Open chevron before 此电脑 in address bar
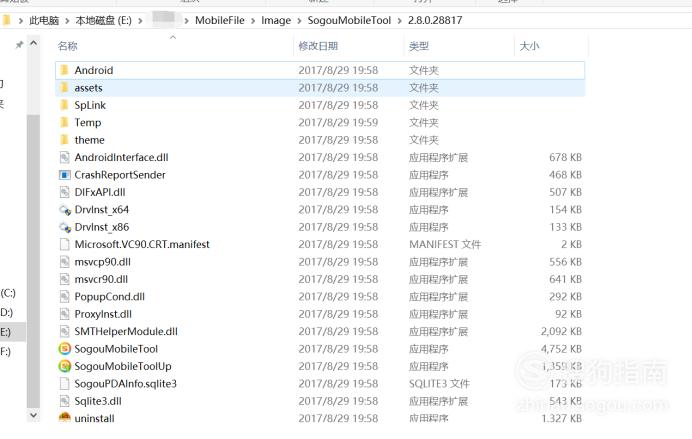692x439 pixels. (21, 20)
